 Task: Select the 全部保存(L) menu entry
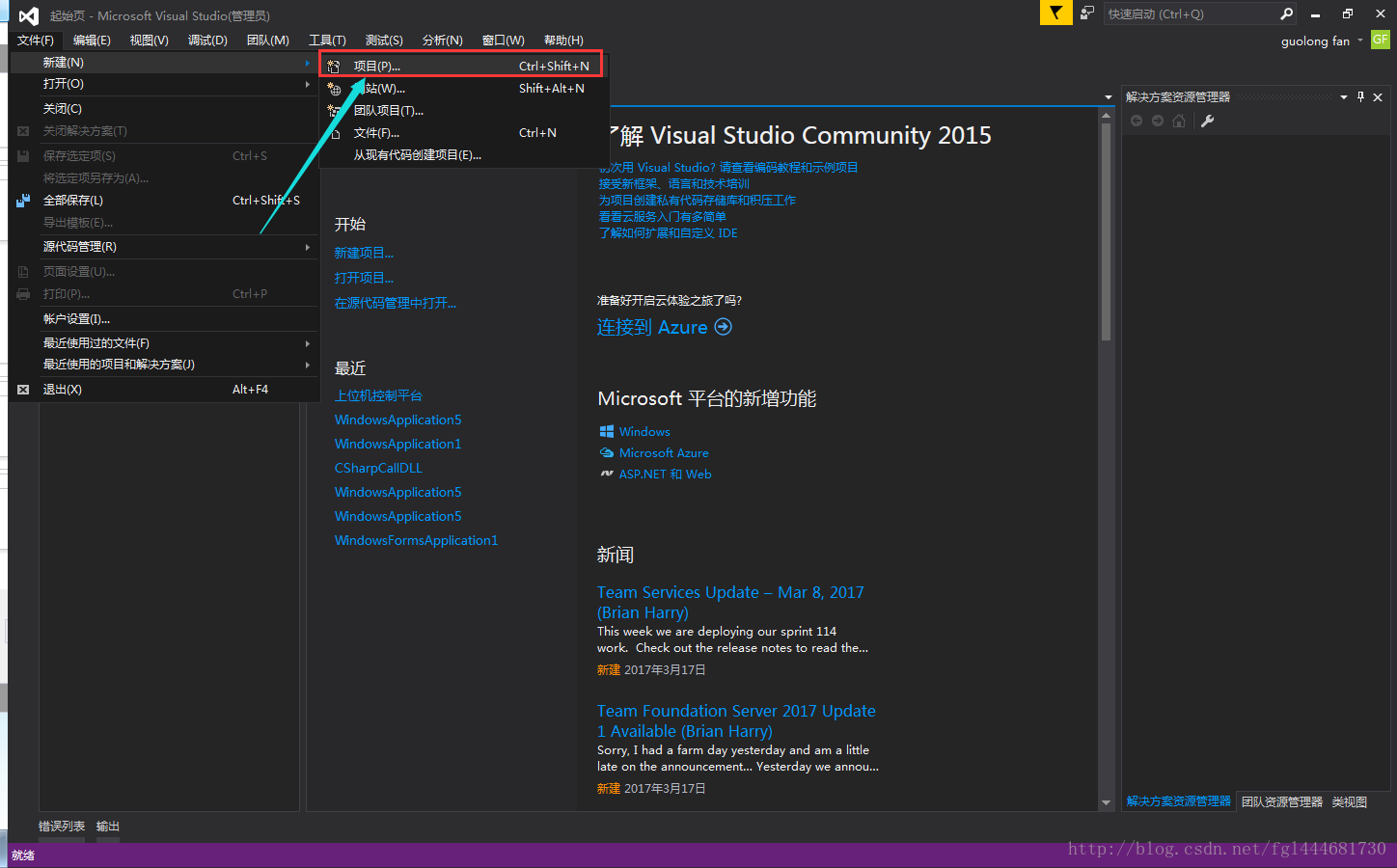pyautogui.click(x=164, y=201)
